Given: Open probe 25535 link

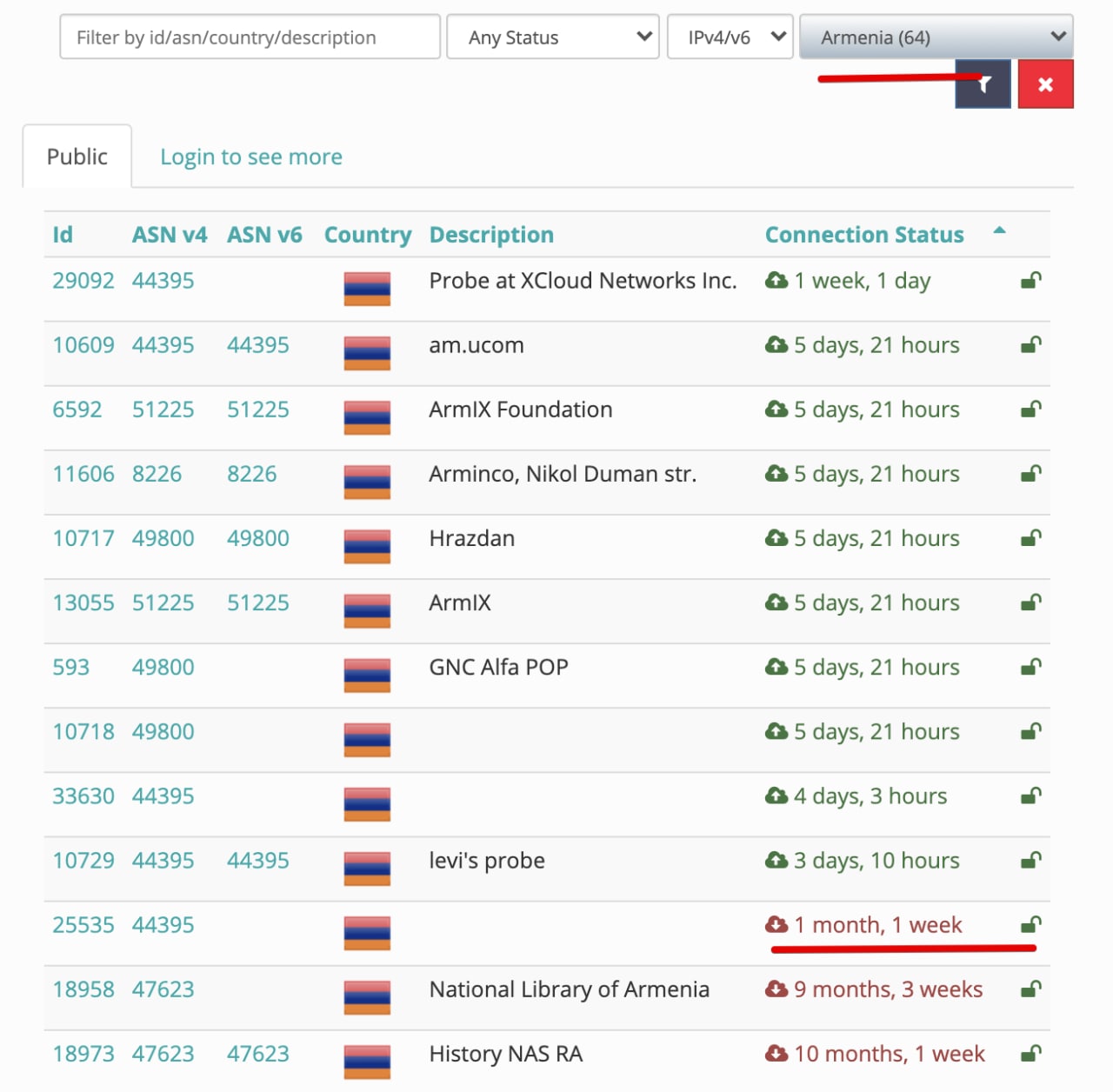Looking at the screenshot, I should 83,924.
